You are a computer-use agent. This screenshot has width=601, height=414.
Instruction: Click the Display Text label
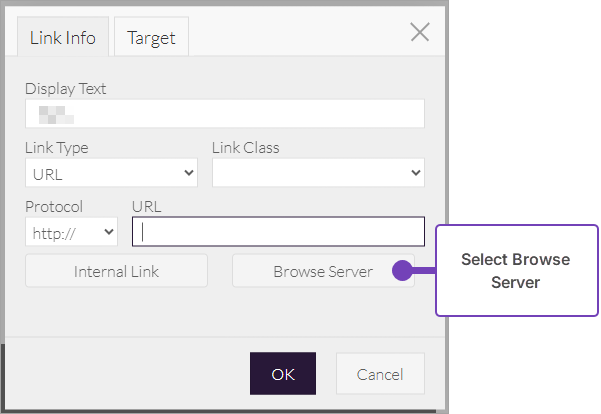click(65, 89)
